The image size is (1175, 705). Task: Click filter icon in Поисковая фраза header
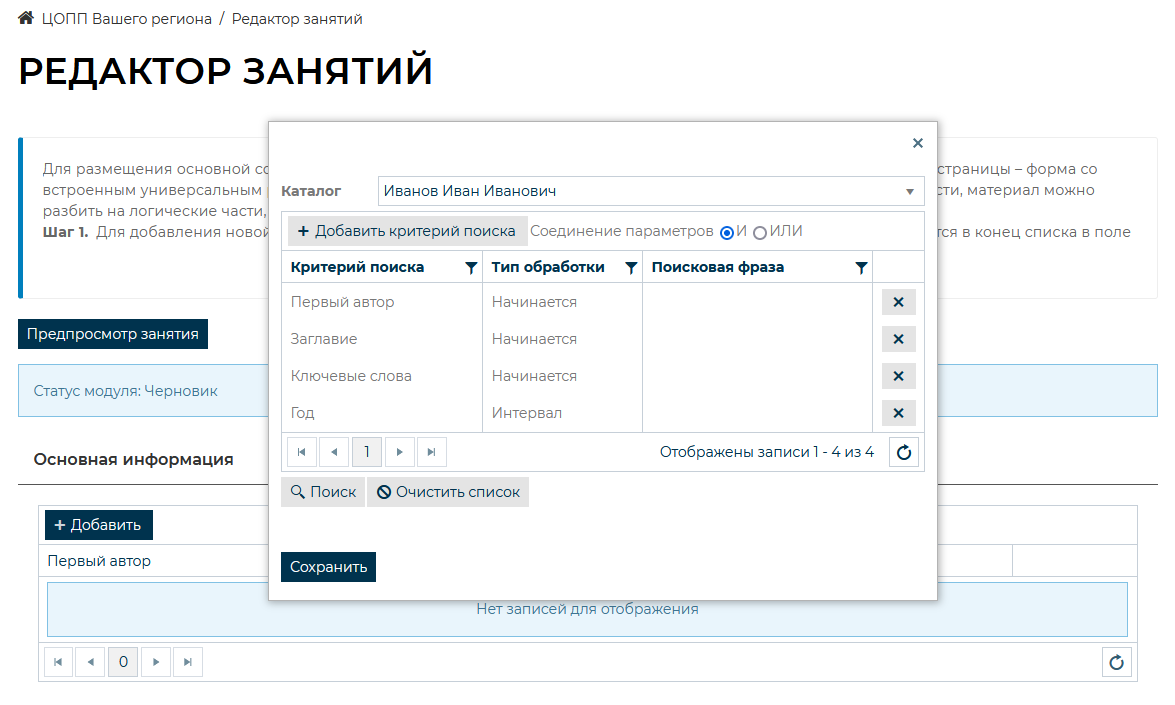(x=861, y=268)
